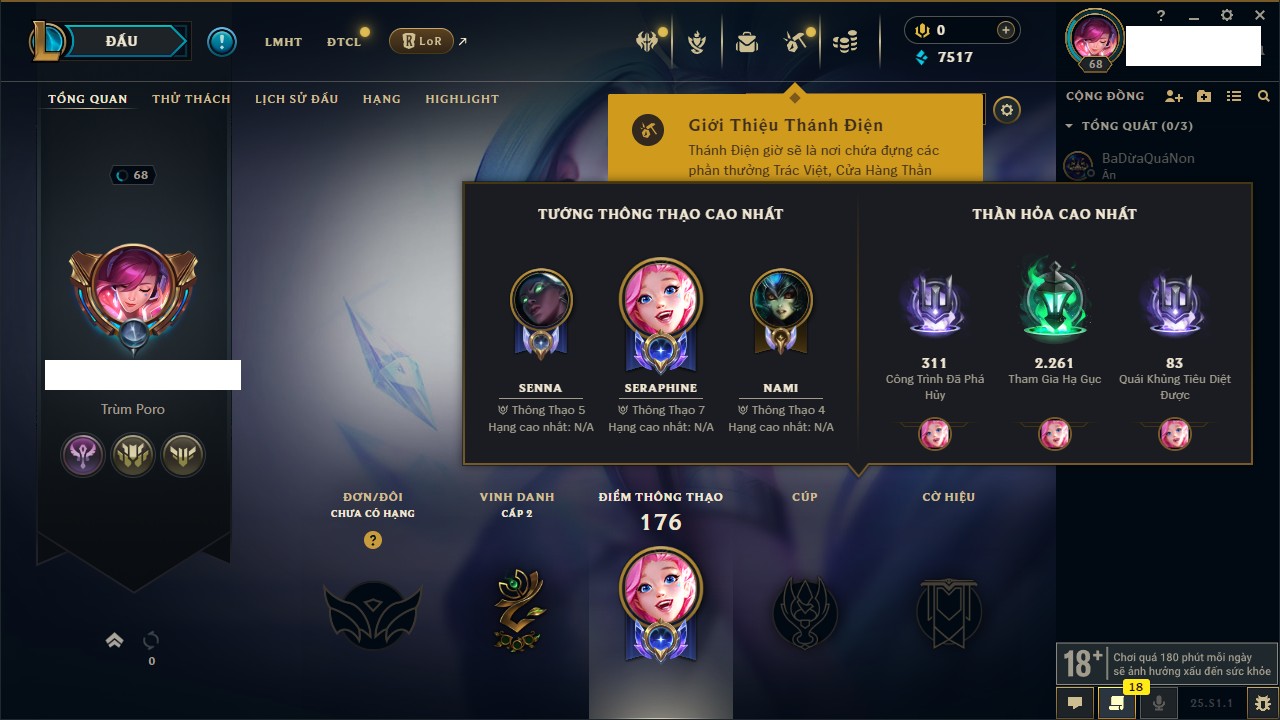This screenshot has width=1280, height=720.
Task: Open the Loot hammer icon
Action: point(793,42)
